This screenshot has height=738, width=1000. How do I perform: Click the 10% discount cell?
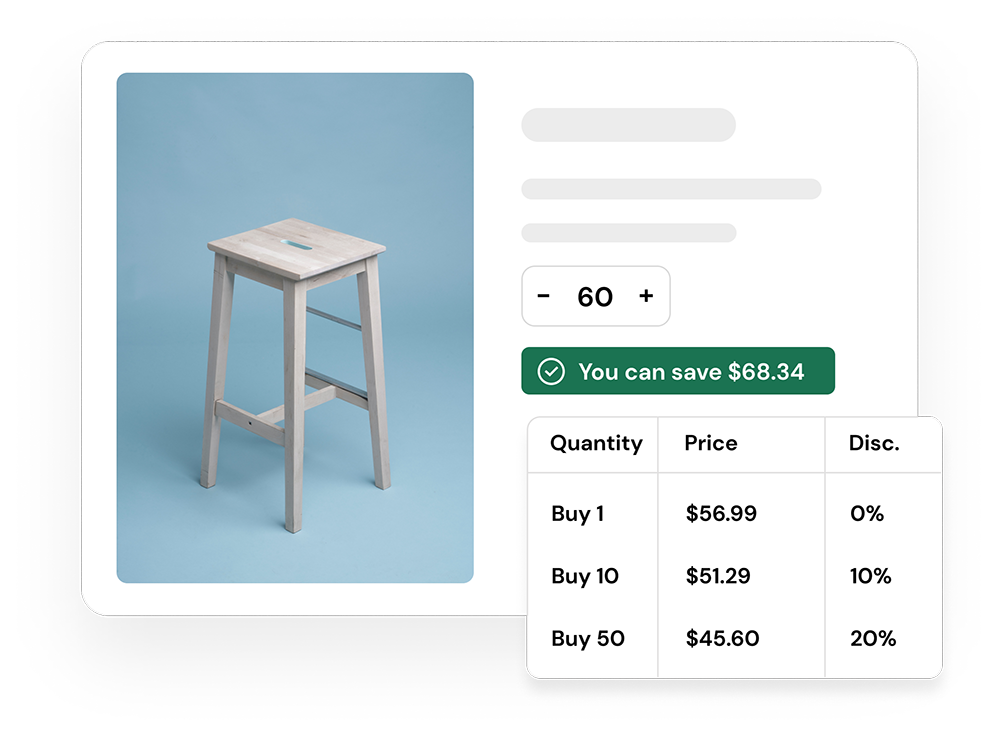870,576
